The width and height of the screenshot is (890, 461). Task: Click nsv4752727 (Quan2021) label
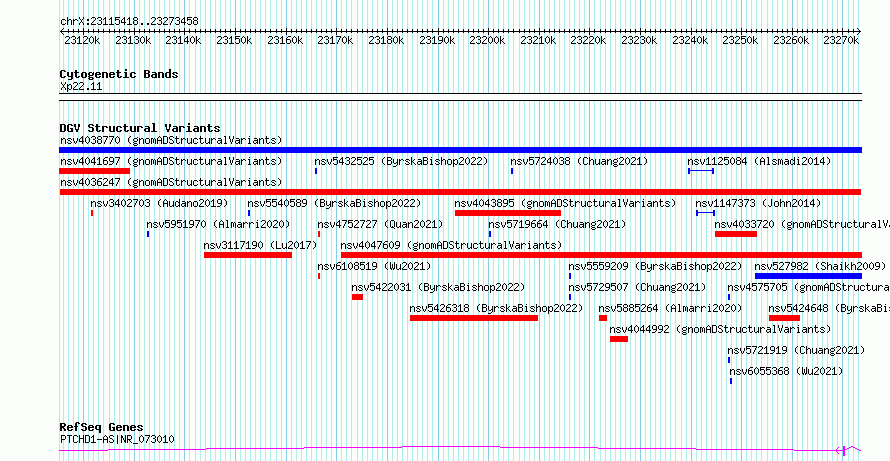coord(380,224)
